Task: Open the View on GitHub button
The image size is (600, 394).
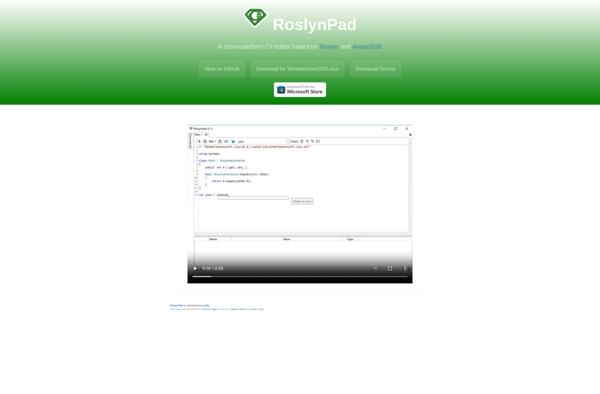Action: 222,69
